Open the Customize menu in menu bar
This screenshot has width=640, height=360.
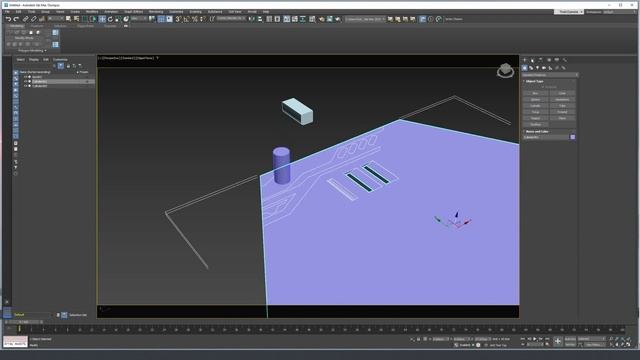176,12
